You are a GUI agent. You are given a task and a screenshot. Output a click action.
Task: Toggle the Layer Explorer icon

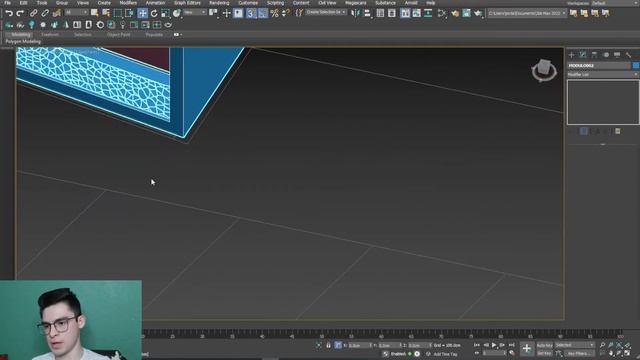[x=392, y=13]
